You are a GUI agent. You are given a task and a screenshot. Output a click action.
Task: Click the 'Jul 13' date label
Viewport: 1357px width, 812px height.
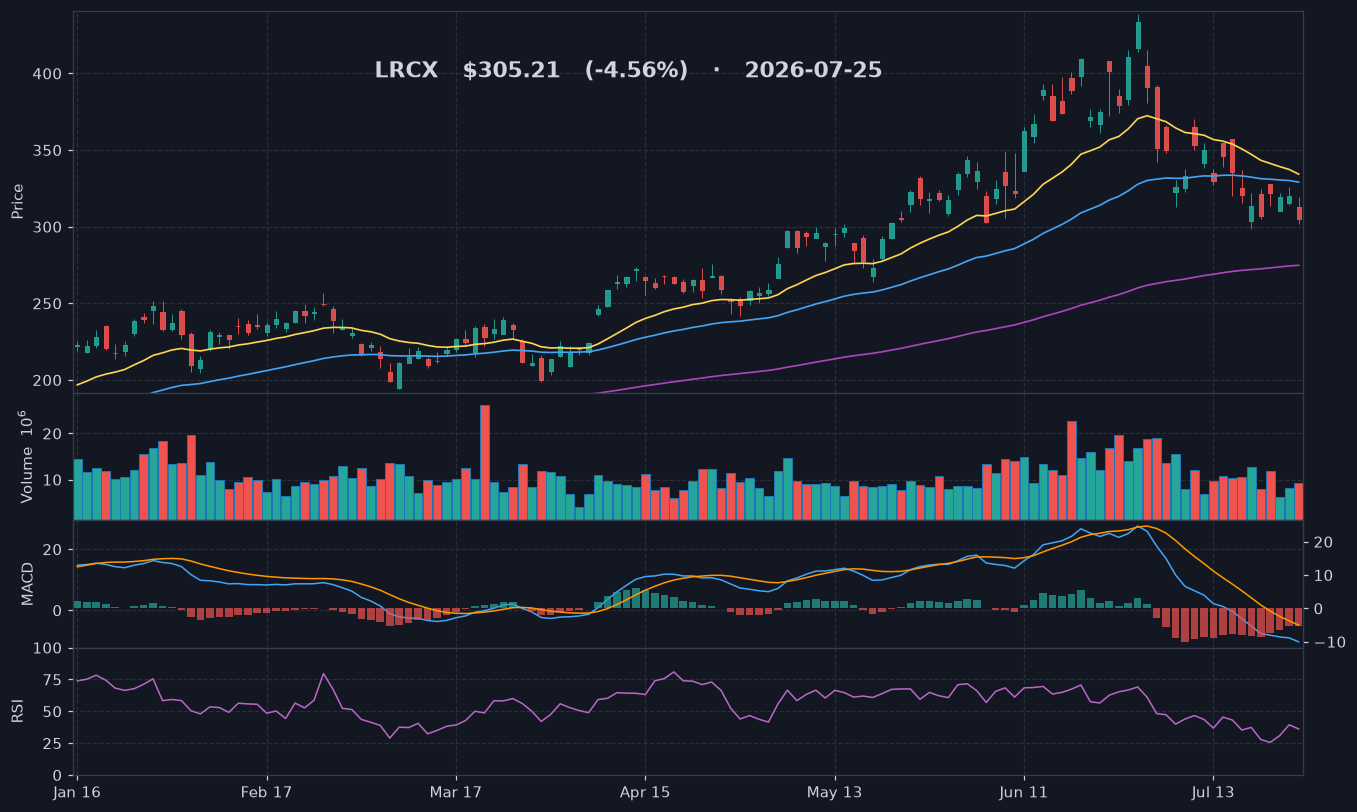point(1213,791)
